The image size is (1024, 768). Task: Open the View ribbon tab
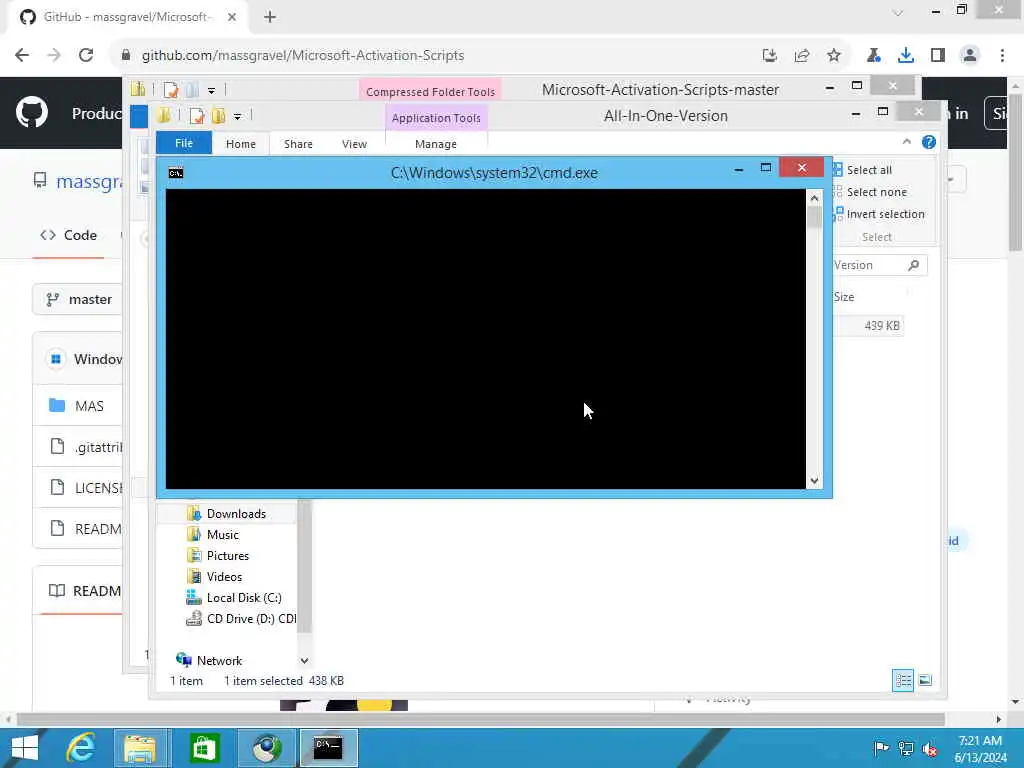[354, 144]
